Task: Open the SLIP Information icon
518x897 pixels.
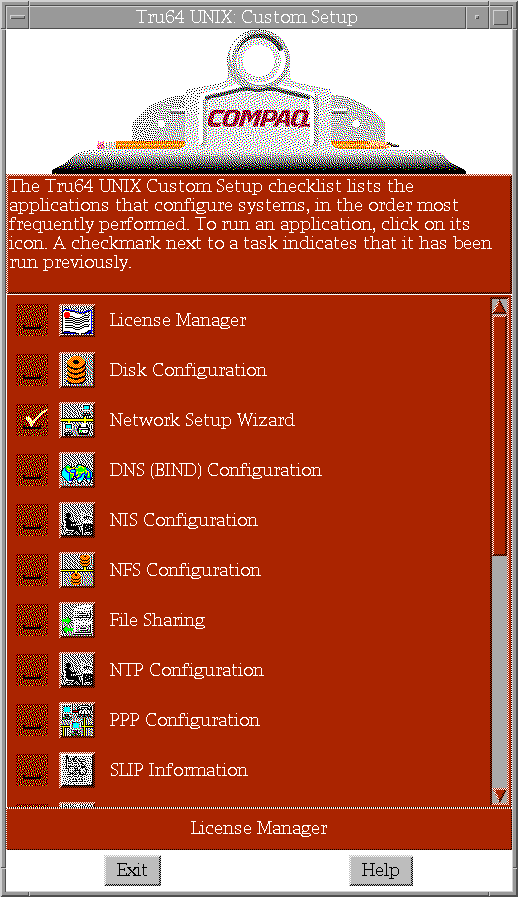Action: (x=77, y=770)
